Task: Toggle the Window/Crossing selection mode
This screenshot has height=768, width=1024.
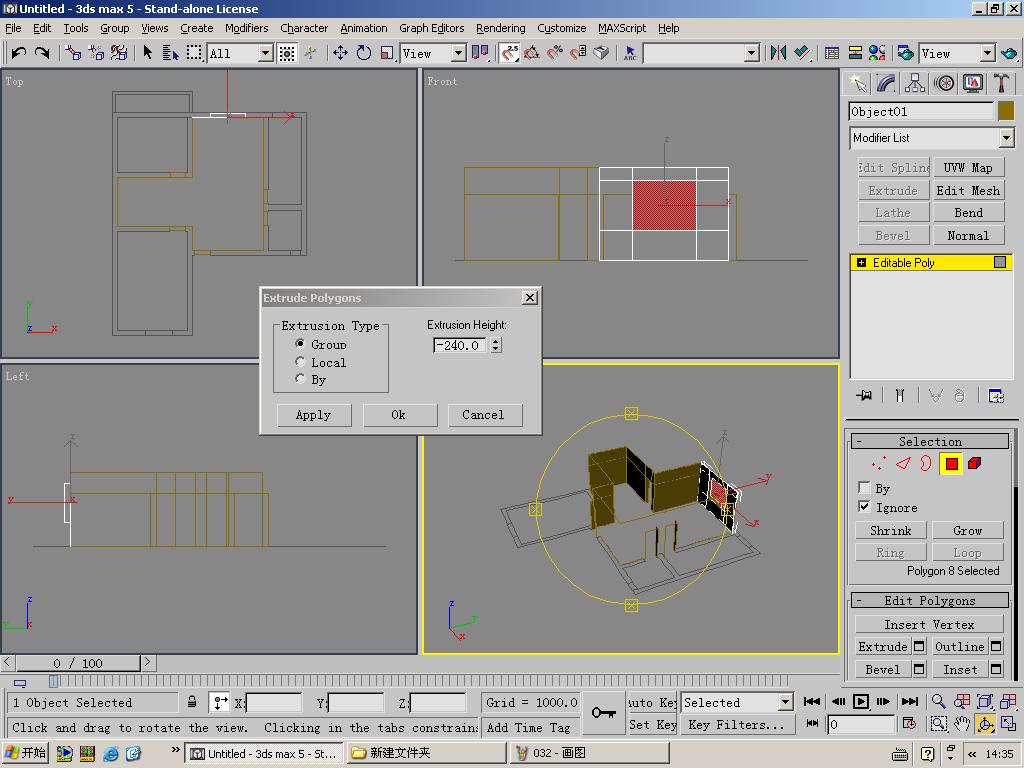Action: point(287,53)
